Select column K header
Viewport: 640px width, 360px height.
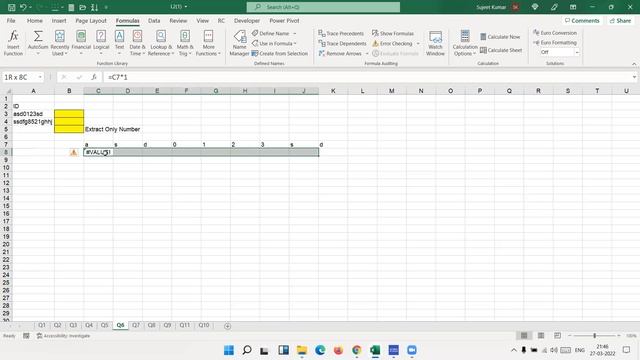coord(333,91)
